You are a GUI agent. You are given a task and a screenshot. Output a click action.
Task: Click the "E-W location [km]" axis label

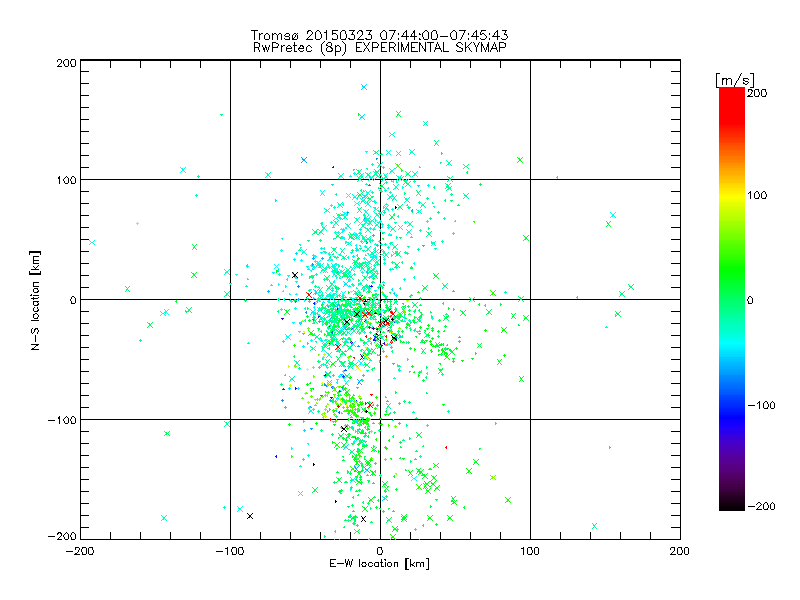point(379,564)
